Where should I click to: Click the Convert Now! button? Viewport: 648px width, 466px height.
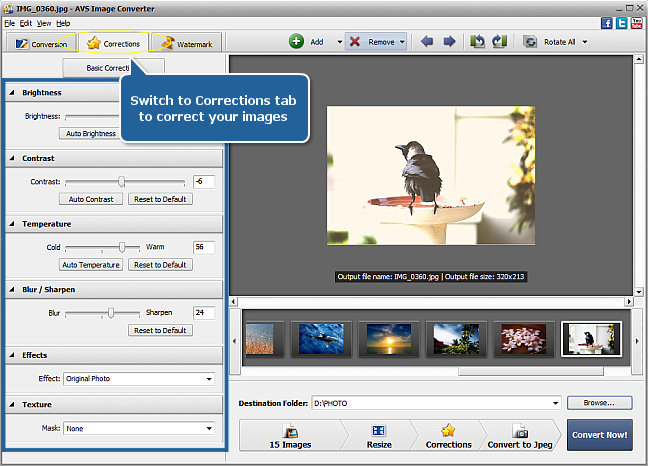(599, 435)
